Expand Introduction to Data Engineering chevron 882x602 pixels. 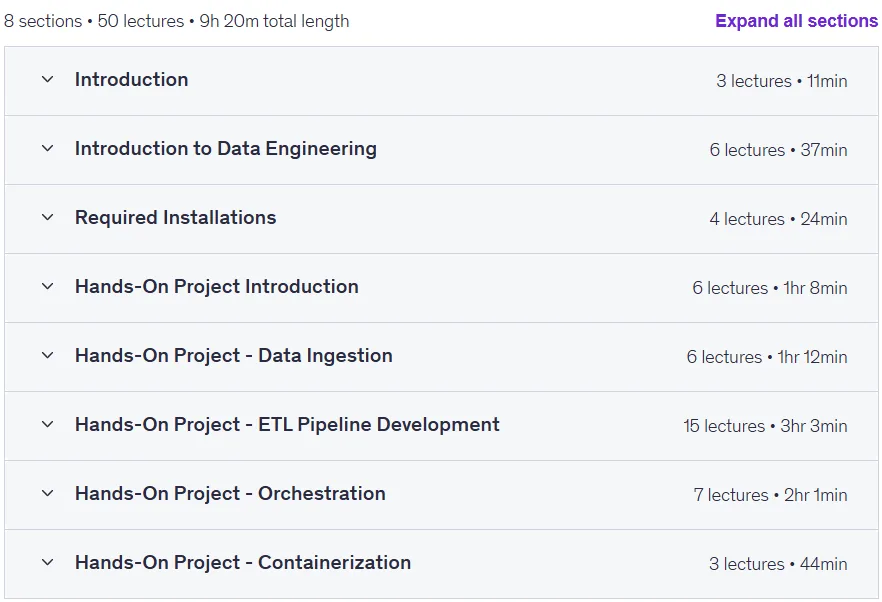tap(48, 149)
